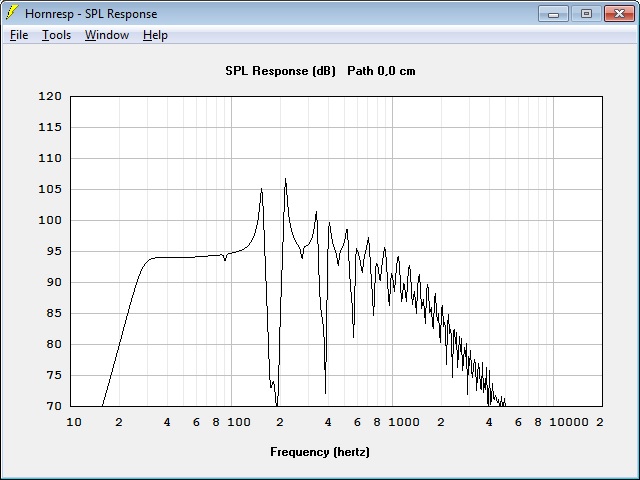Open the Tools menu

tap(56, 35)
